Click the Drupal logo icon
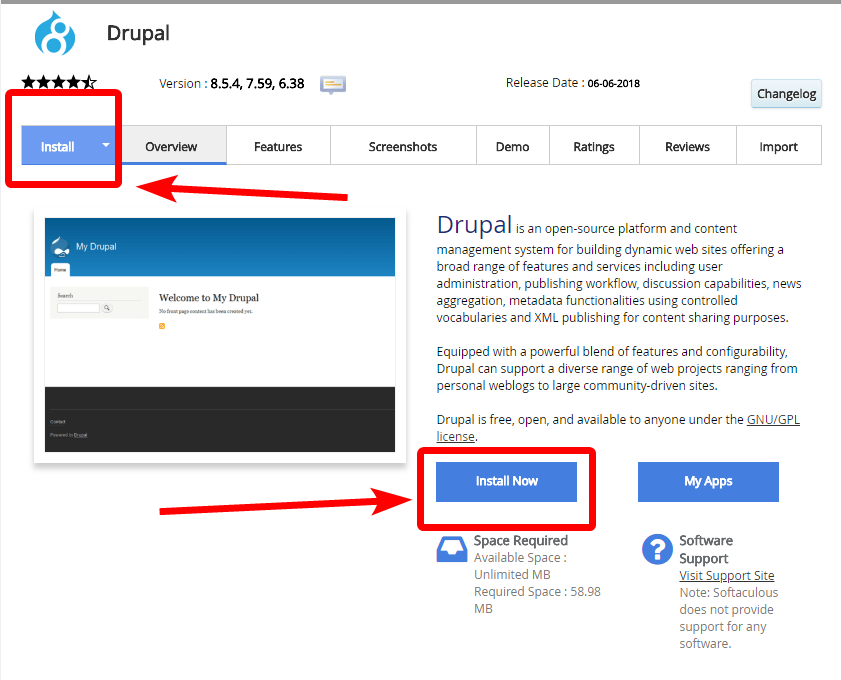 55,33
